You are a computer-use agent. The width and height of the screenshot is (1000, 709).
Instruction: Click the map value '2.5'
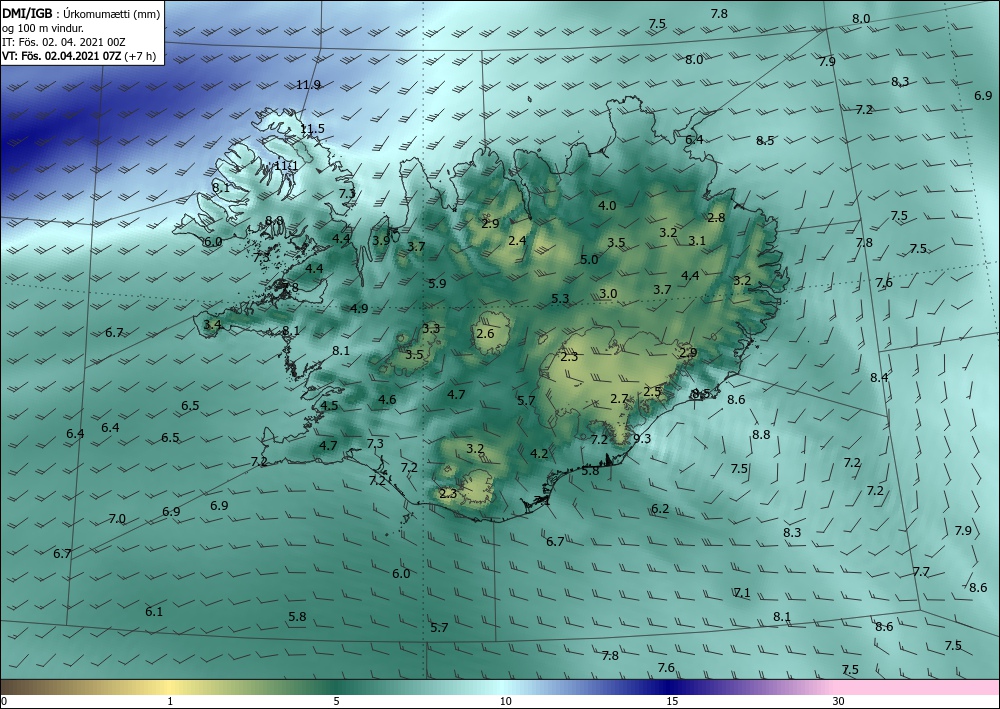[x=652, y=391]
